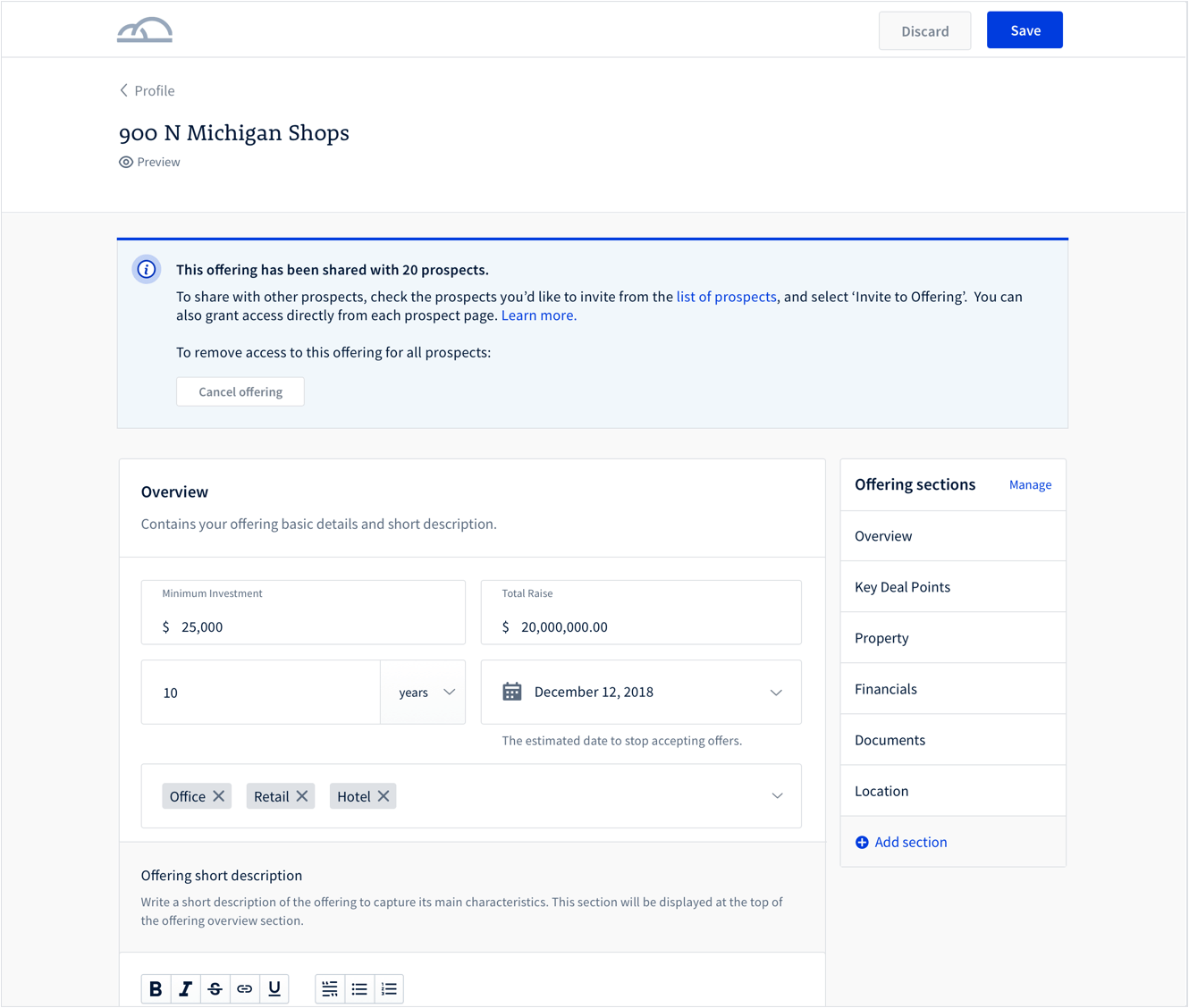
Task: Insert a numbered list
Action: tap(389, 988)
